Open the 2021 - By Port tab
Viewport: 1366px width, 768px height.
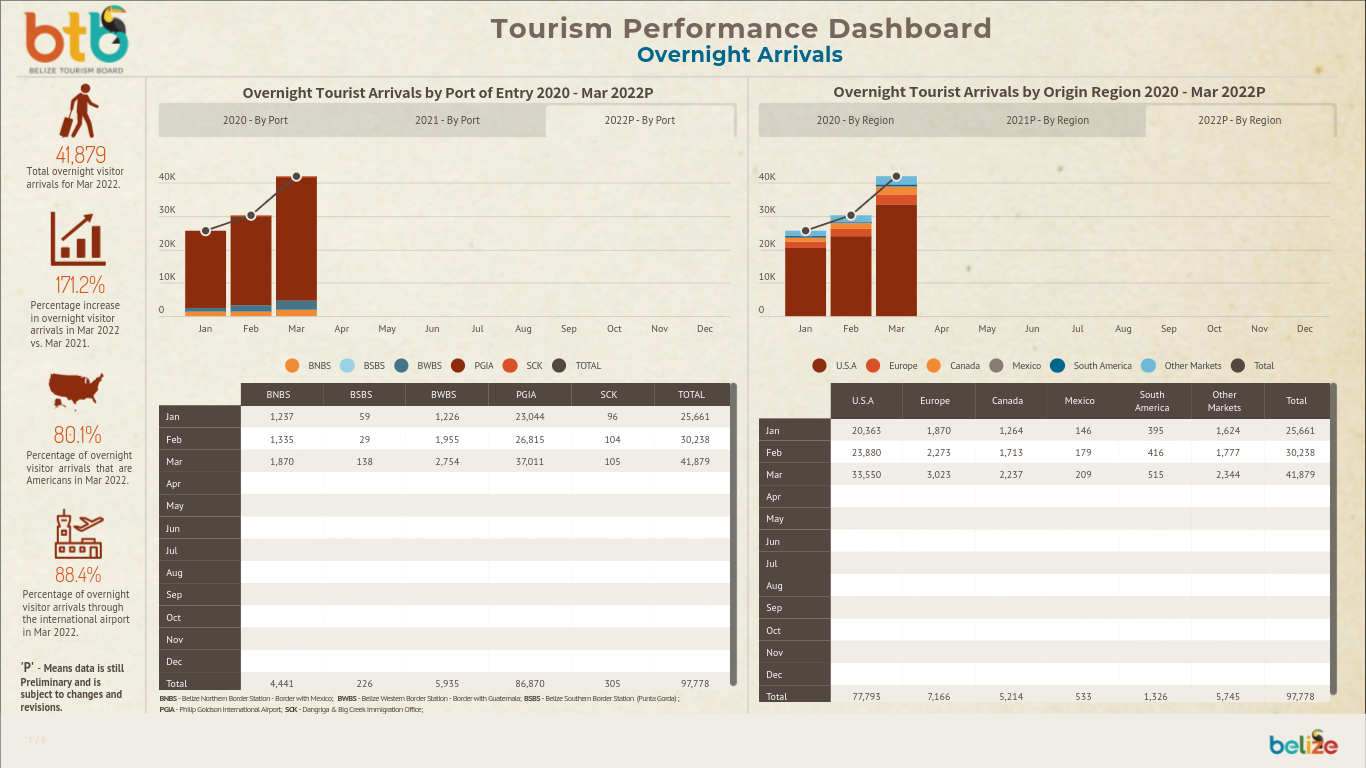click(x=447, y=120)
